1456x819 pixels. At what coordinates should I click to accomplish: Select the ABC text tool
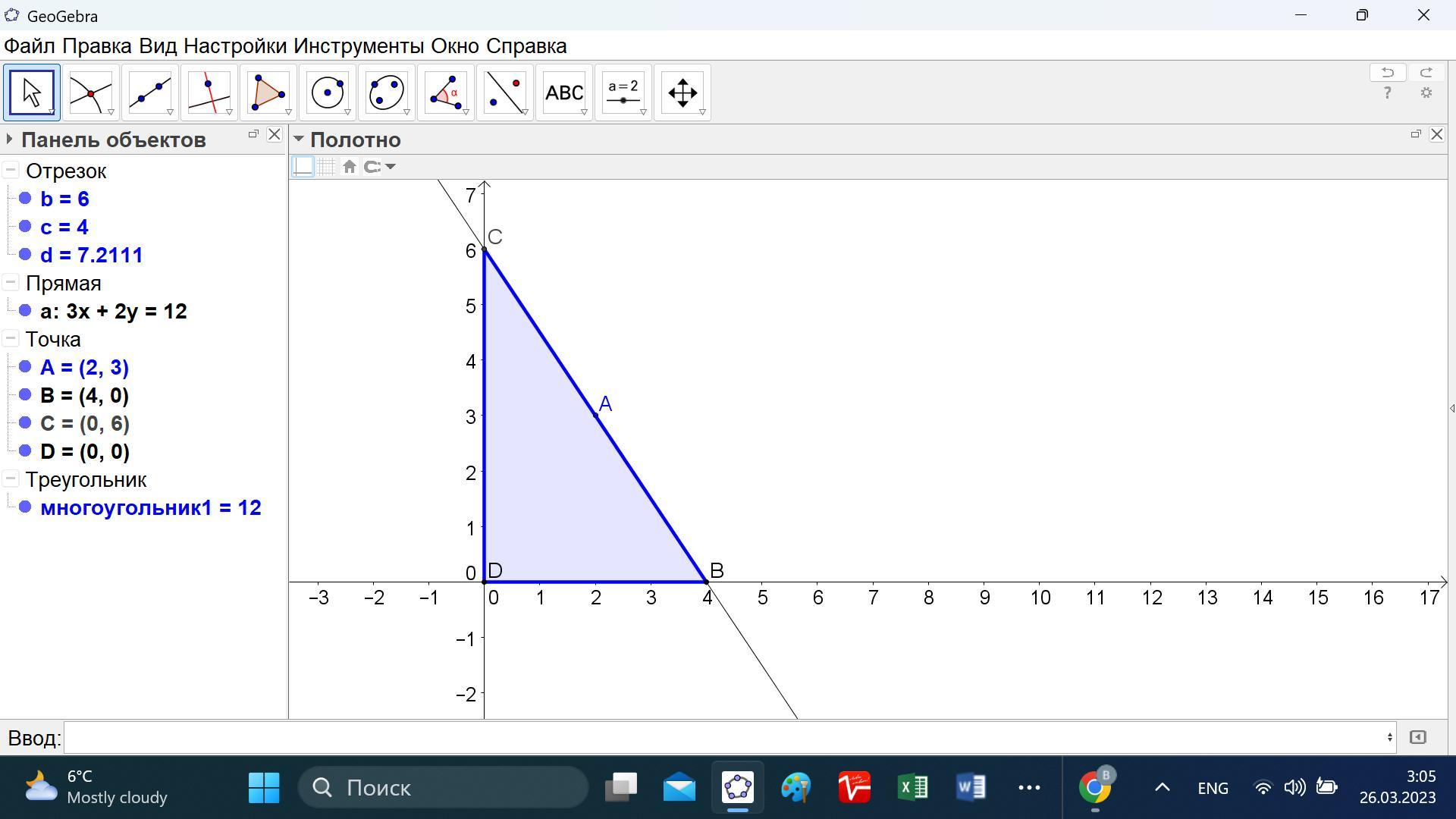coord(563,93)
